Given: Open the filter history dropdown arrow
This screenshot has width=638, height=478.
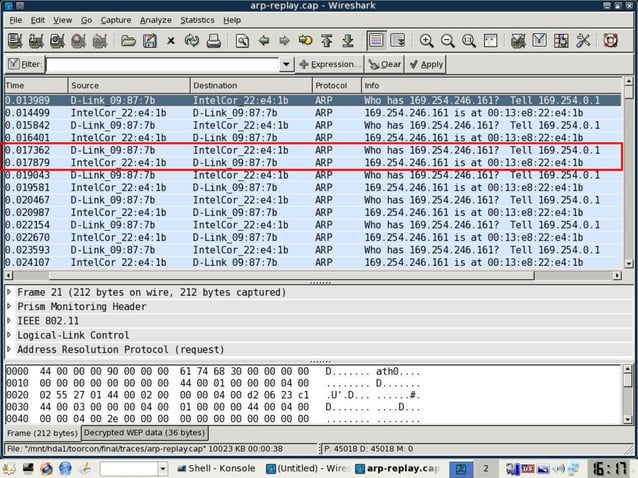Looking at the screenshot, I should (x=287, y=64).
